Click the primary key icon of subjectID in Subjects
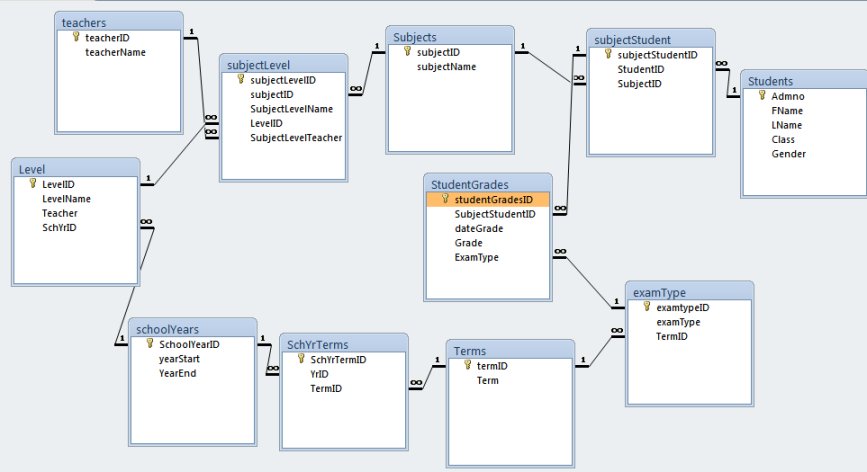 pos(408,51)
